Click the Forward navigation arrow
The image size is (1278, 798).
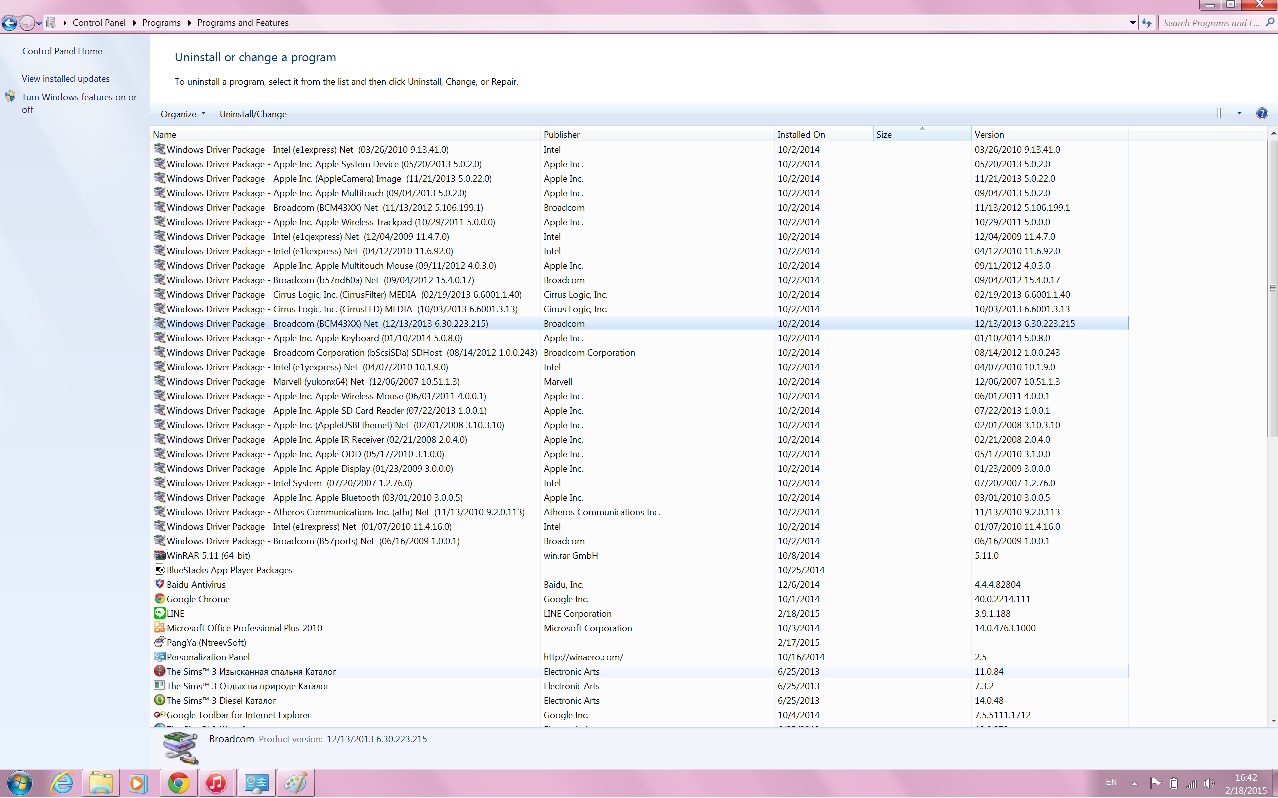tap(28, 22)
